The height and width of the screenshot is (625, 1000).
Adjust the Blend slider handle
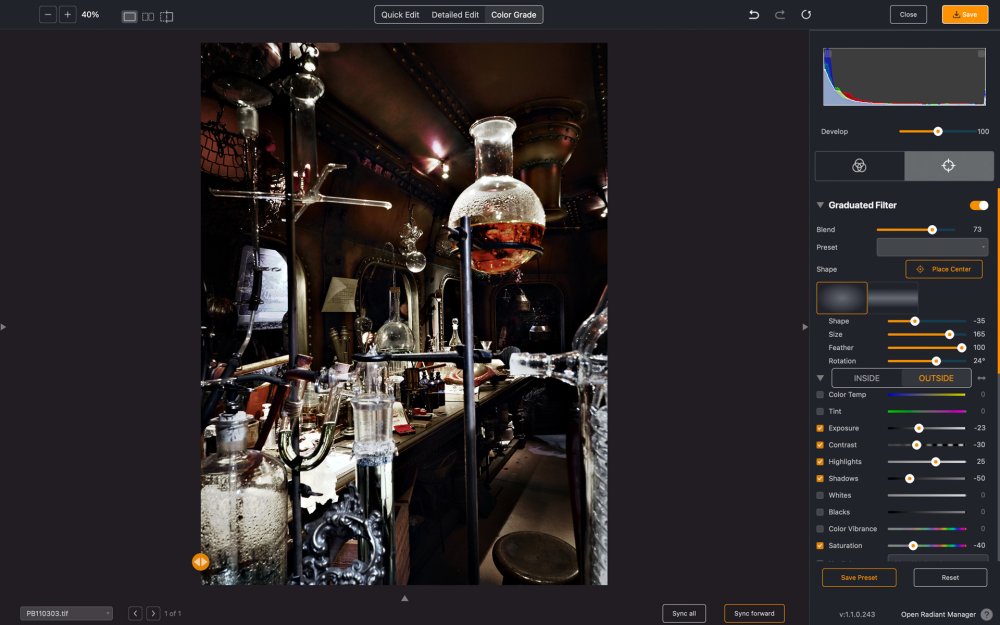click(x=932, y=230)
